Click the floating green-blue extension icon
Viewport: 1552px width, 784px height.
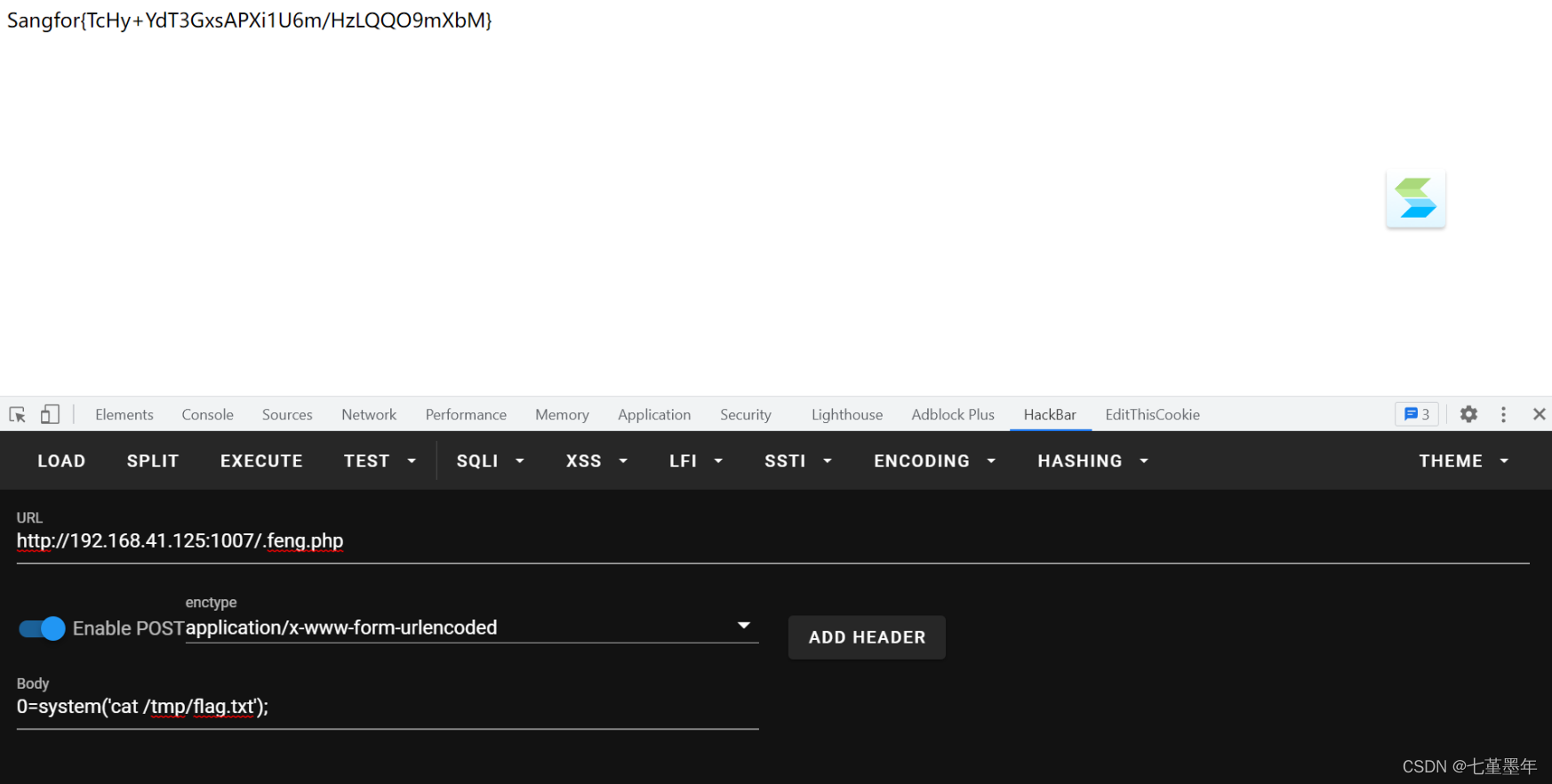(1415, 198)
